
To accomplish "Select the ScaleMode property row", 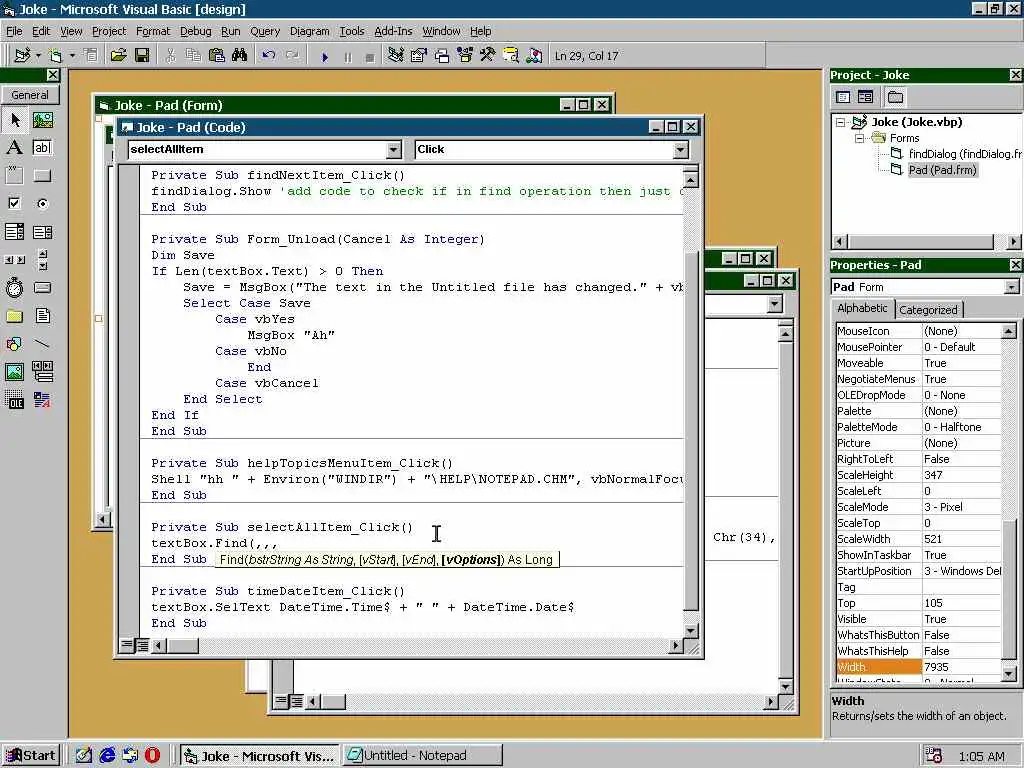I will pos(918,507).
